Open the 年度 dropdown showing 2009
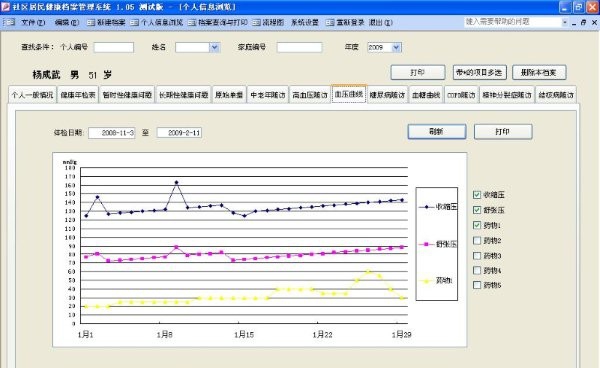 [x=396, y=47]
